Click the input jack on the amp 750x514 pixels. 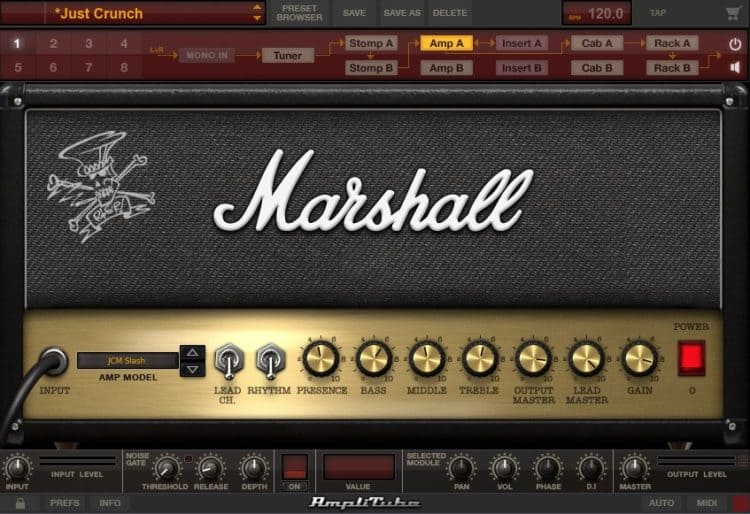(53, 362)
